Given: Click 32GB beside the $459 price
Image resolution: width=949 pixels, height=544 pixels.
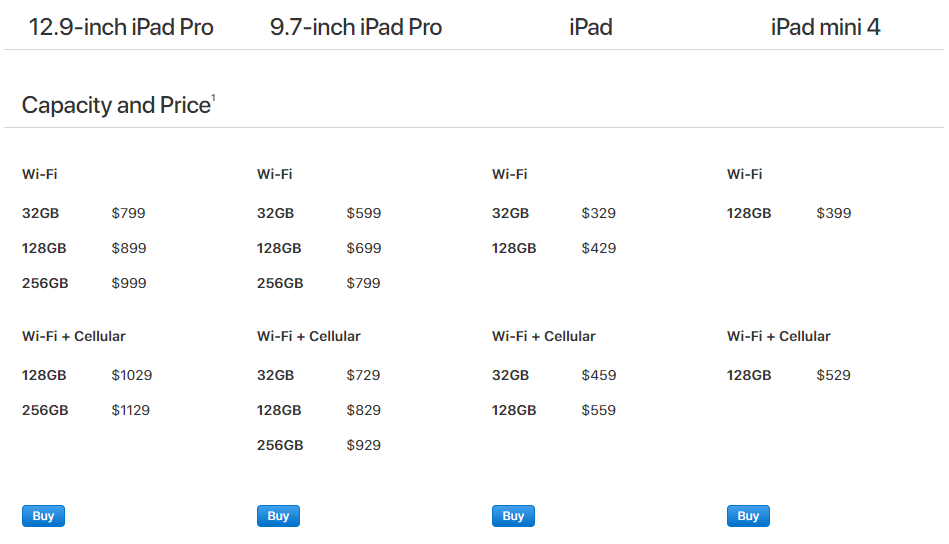Looking at the screenshot, I should pos(510,375).
